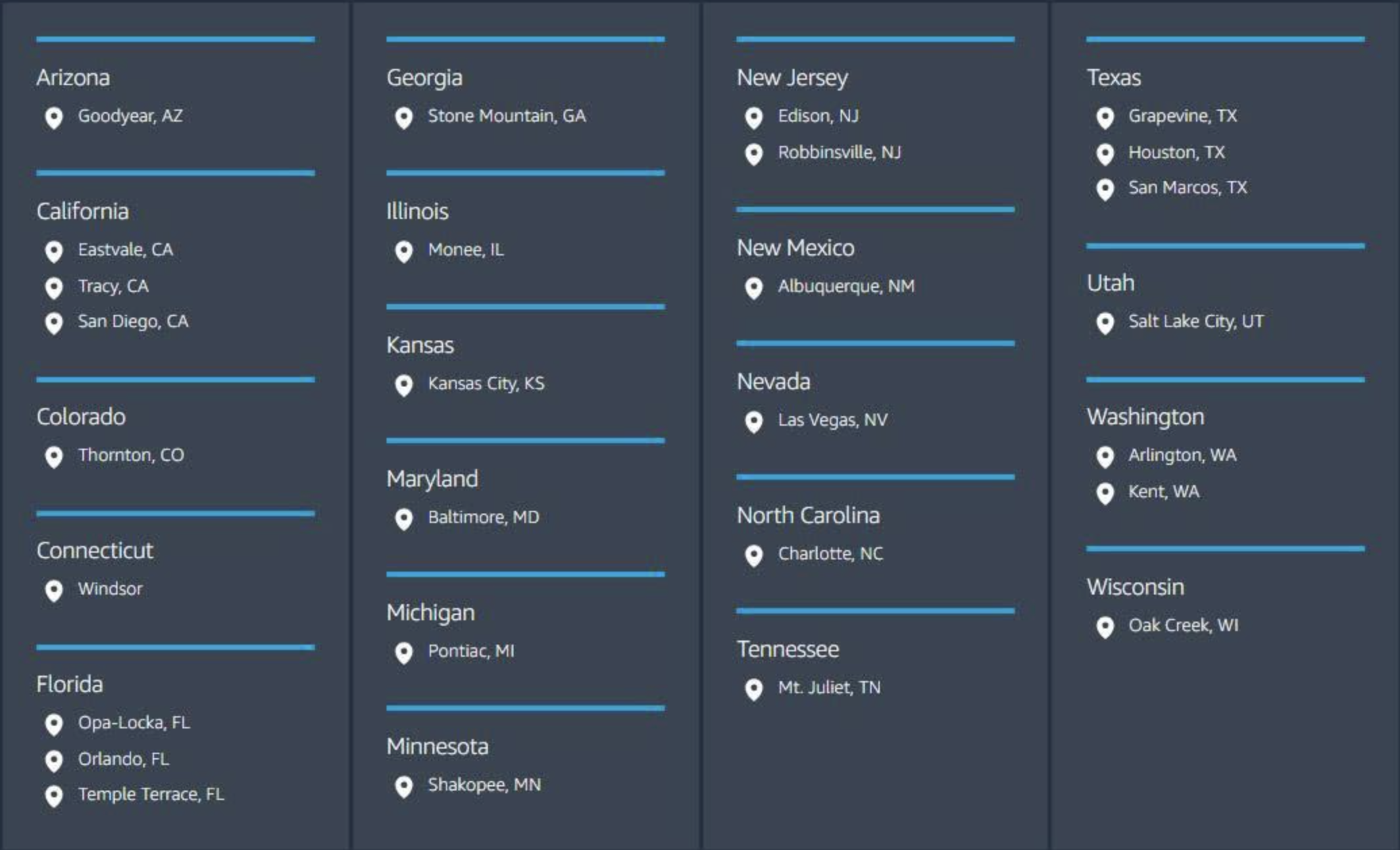Click the pin icon next to Mt. Juliet, TN
Screen dimensions: 1400x850
tap(753, 690)
